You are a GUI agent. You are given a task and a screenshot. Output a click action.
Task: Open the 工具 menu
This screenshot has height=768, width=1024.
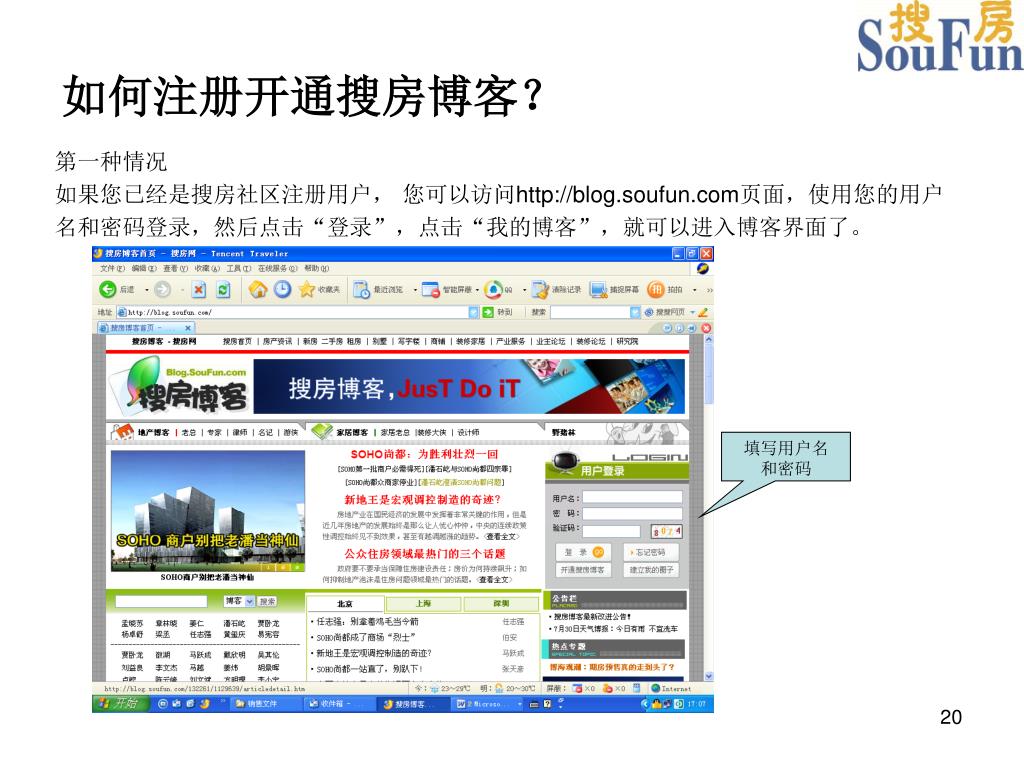pyautogui.click(x=239, y=268)
